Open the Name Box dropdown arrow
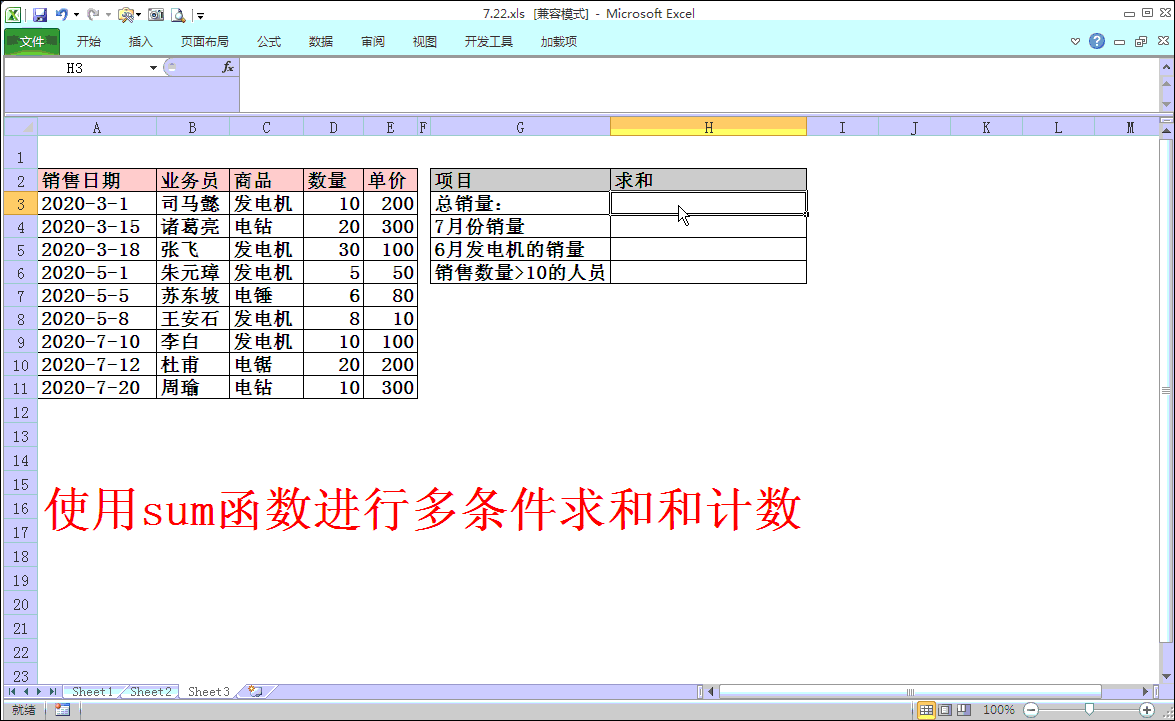This screenshot has width=1175, height=721. [153, 67]
